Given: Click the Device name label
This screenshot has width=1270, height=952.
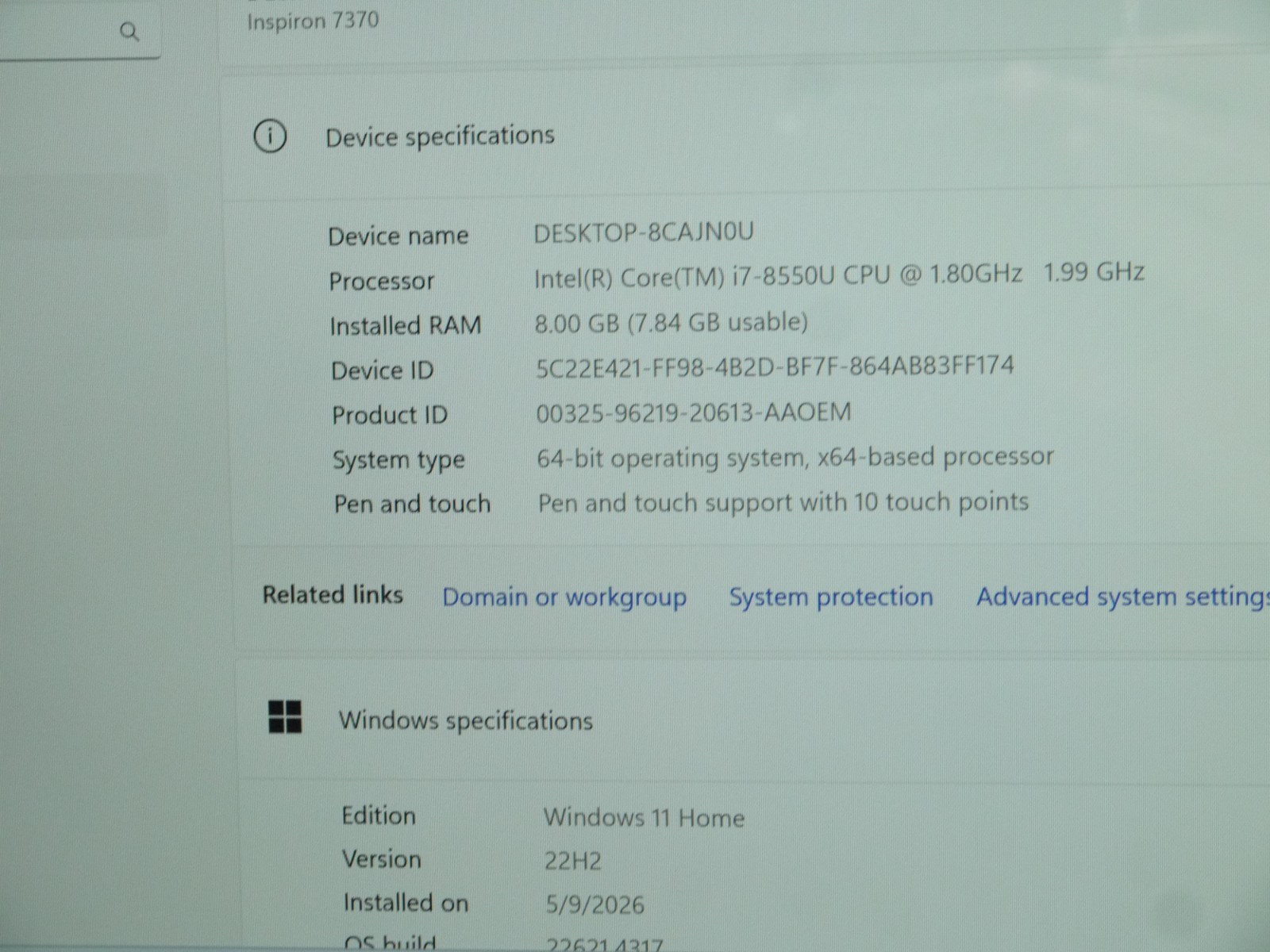Looking at the screenshot, I should 398,236.
